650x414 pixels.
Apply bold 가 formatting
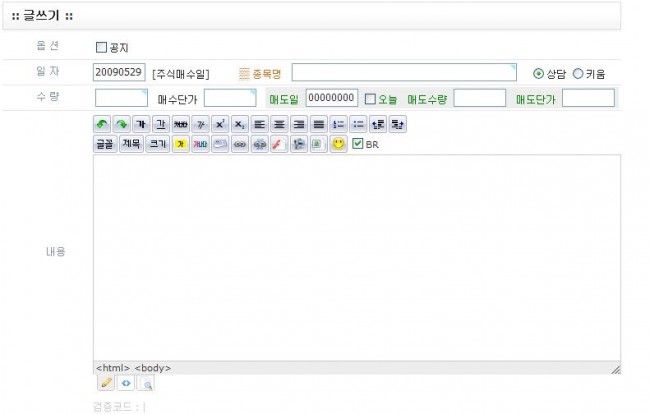coord(141,124)
